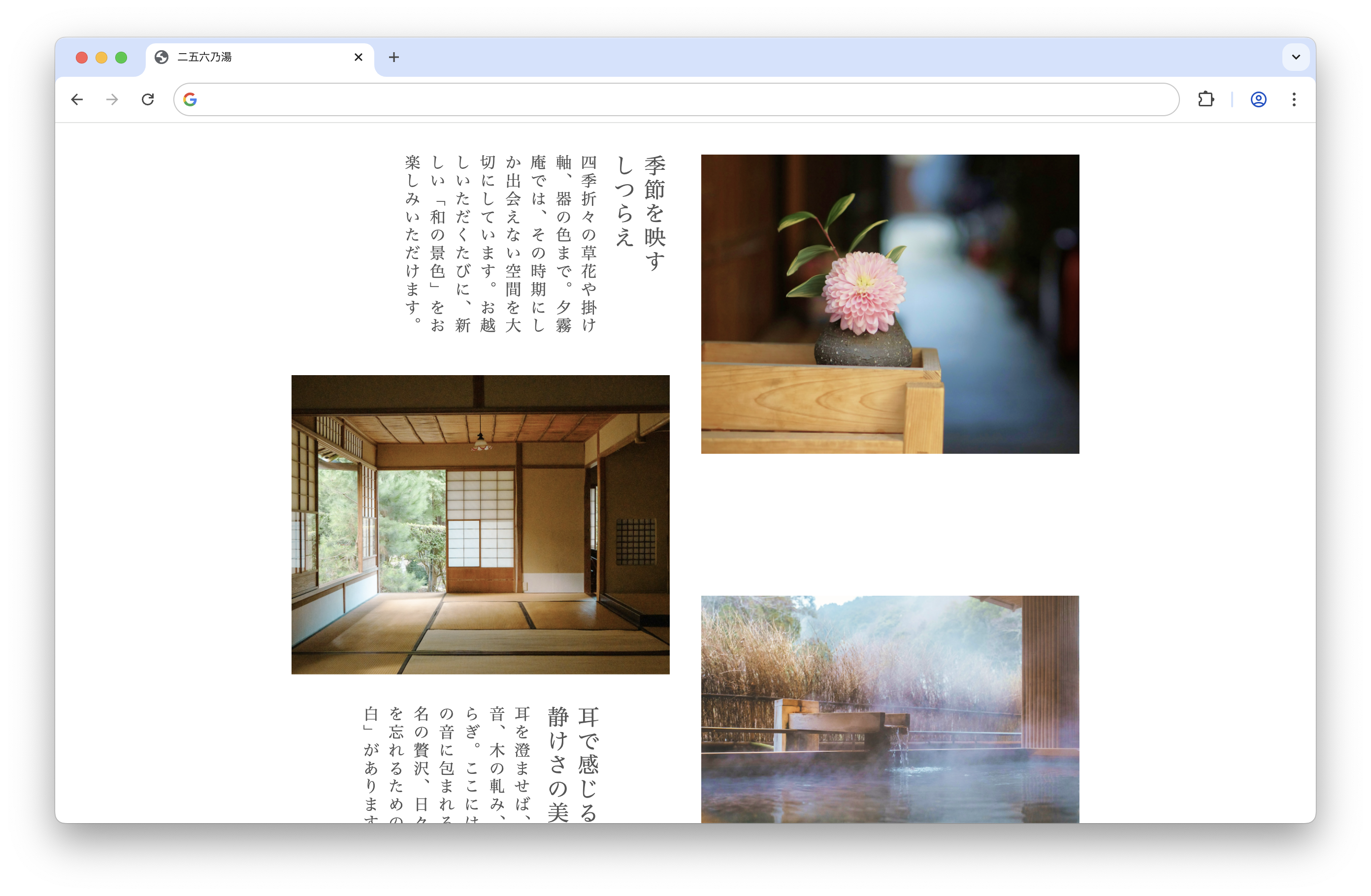Click the yellow minimize window button
The height and width of the screenshot is (896, 1371).
pyautogui.click(x=101, y=58)
